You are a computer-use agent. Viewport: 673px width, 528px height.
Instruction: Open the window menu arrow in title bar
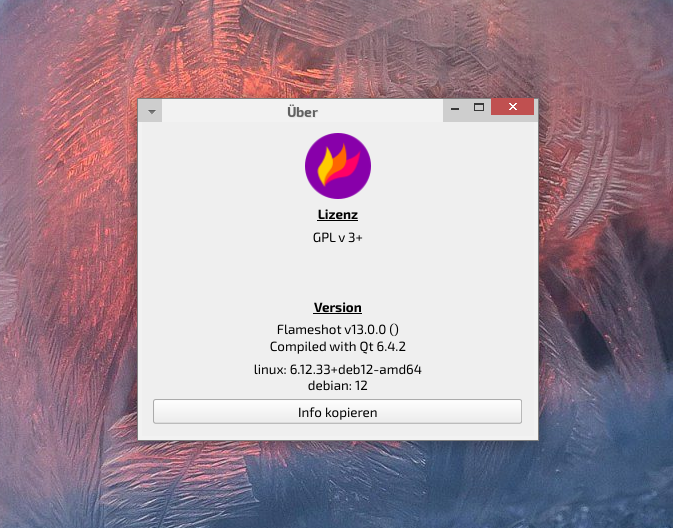152,112
